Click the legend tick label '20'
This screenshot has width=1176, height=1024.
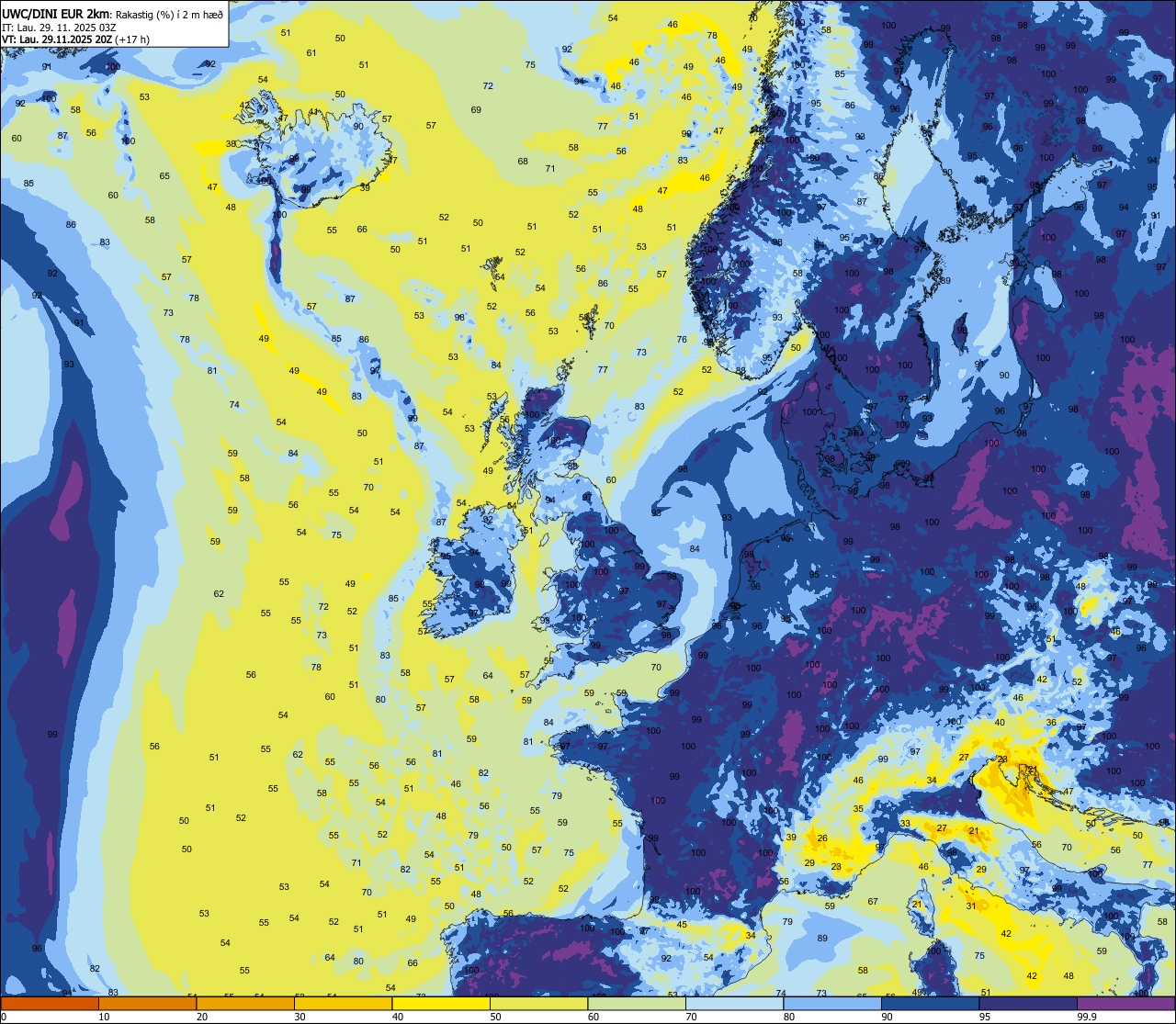202,1017
